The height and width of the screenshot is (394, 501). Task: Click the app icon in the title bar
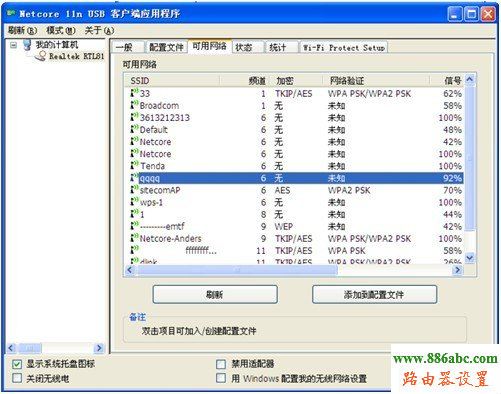11,13
